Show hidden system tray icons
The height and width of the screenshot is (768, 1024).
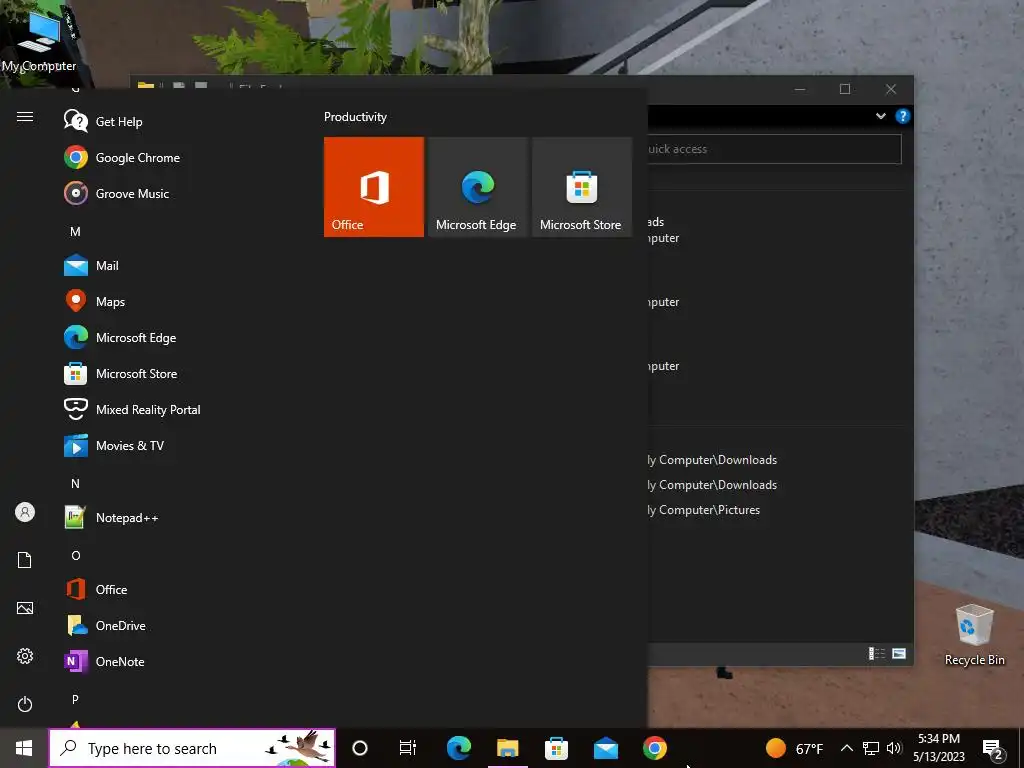(846, 748)
